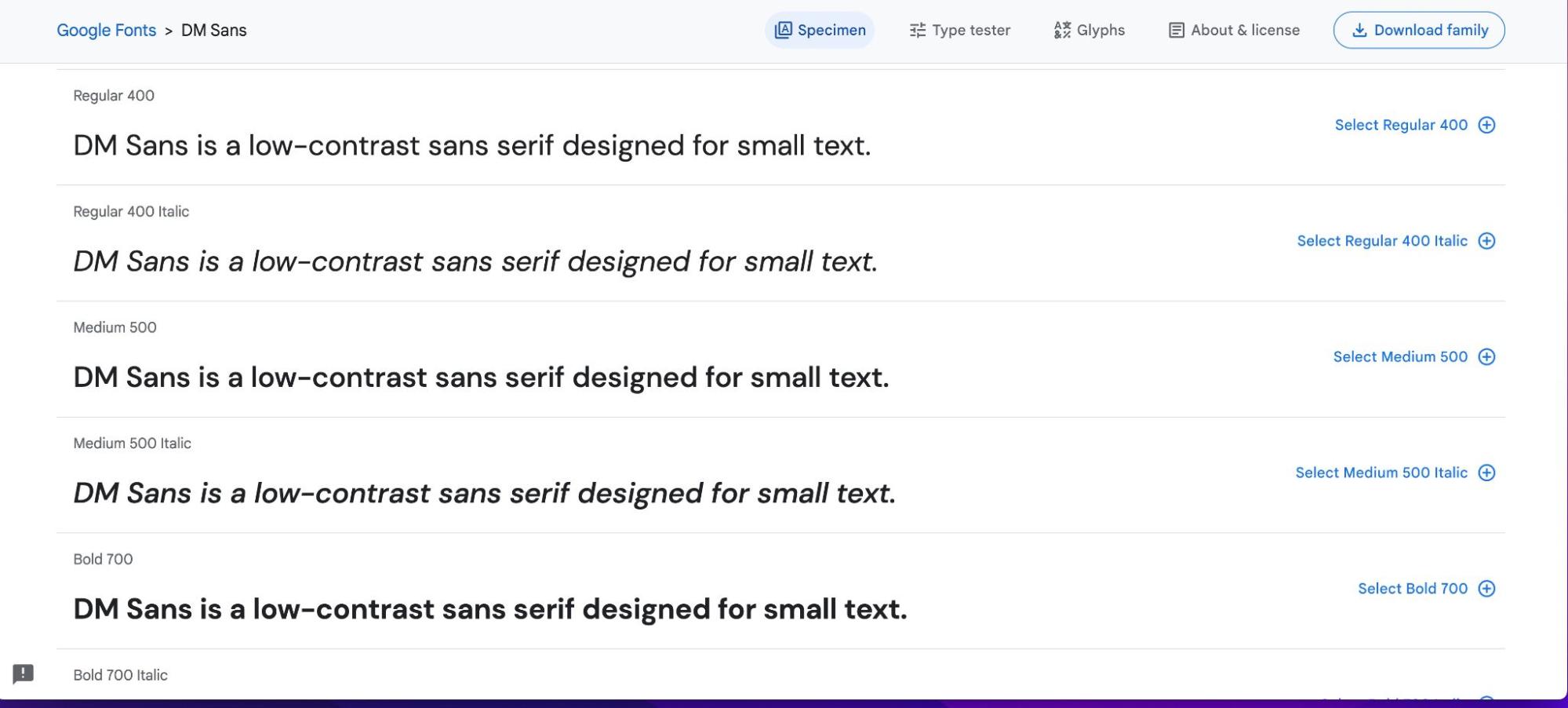Click the DM Sans breadcrumb label

(213, 30)
